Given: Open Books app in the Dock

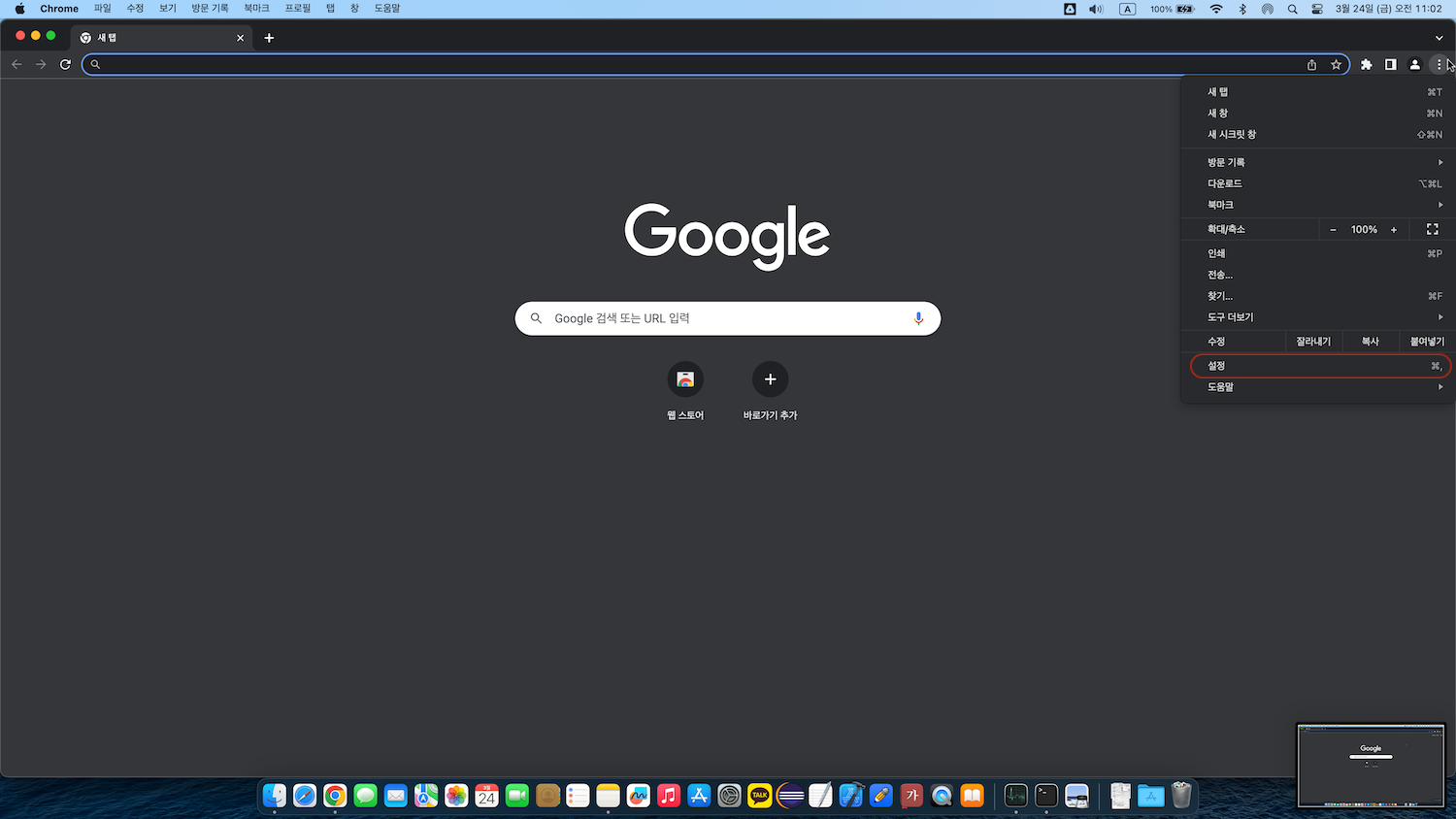Looking at the screenshot, I should (972, 796).
